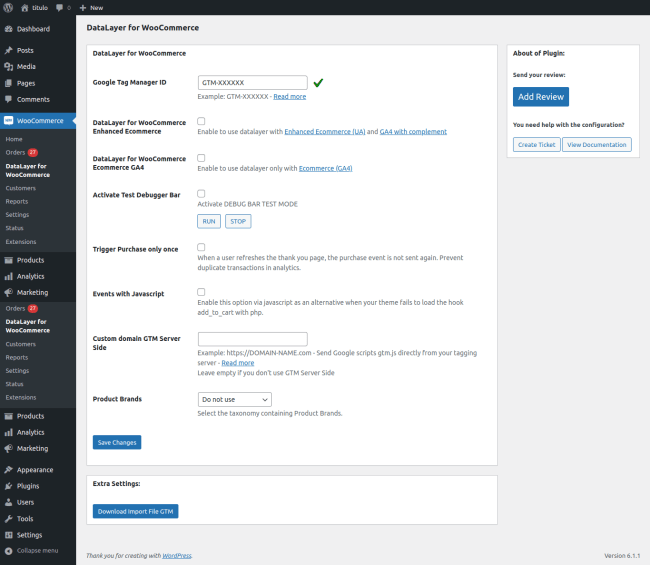Click the home icon beside titulo
This screenshot has height=565, width=650.
[24, 7]
